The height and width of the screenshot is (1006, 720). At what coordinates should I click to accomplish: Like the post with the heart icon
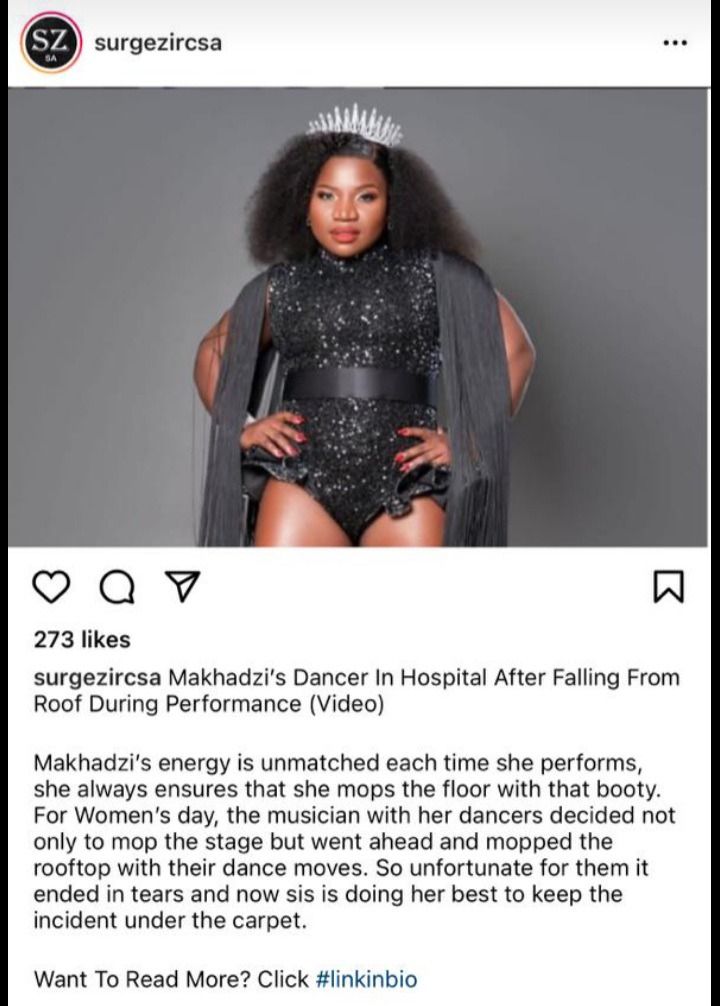[51, 587]
